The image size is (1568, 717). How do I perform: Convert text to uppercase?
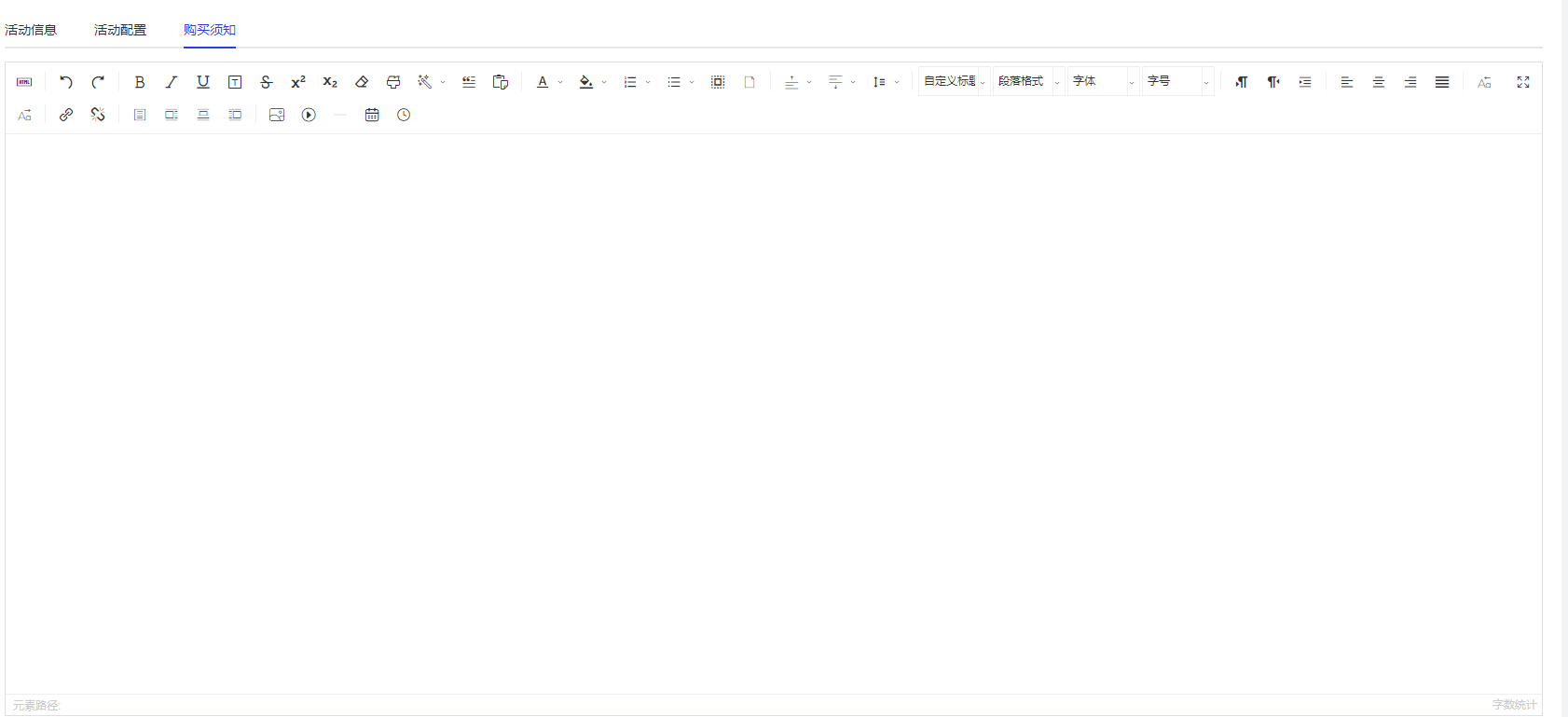1484,82
